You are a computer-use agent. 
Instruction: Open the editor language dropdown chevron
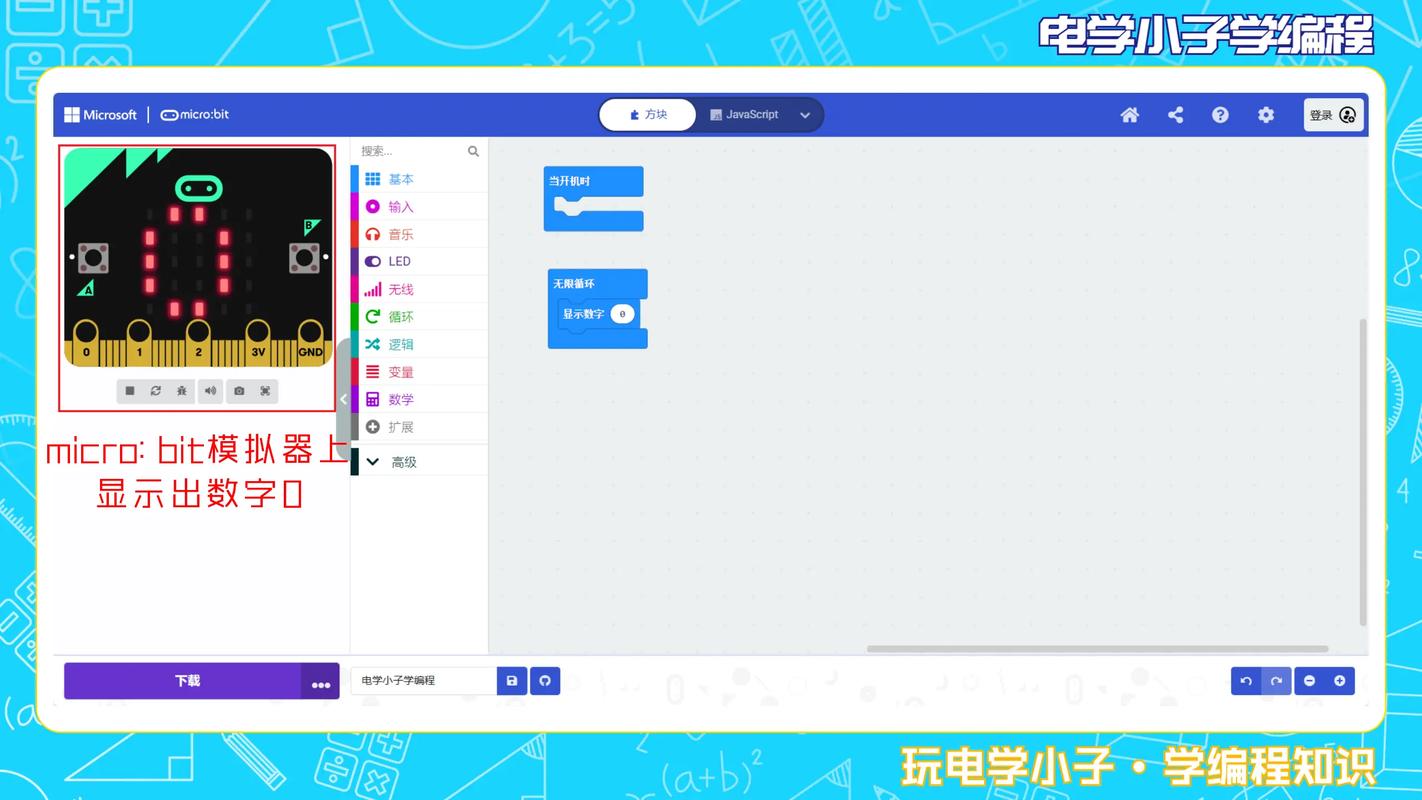pyautogui.click(x=805, y=115)
